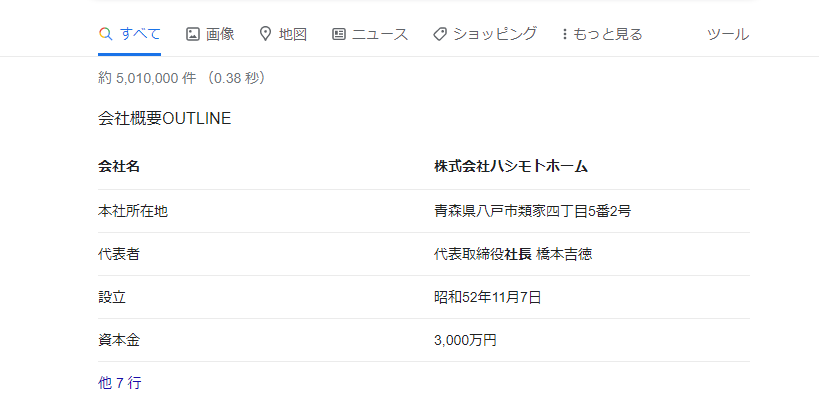Click the newspaper icon for ニュース
The image size is (819, 415).
click(338, 34)
